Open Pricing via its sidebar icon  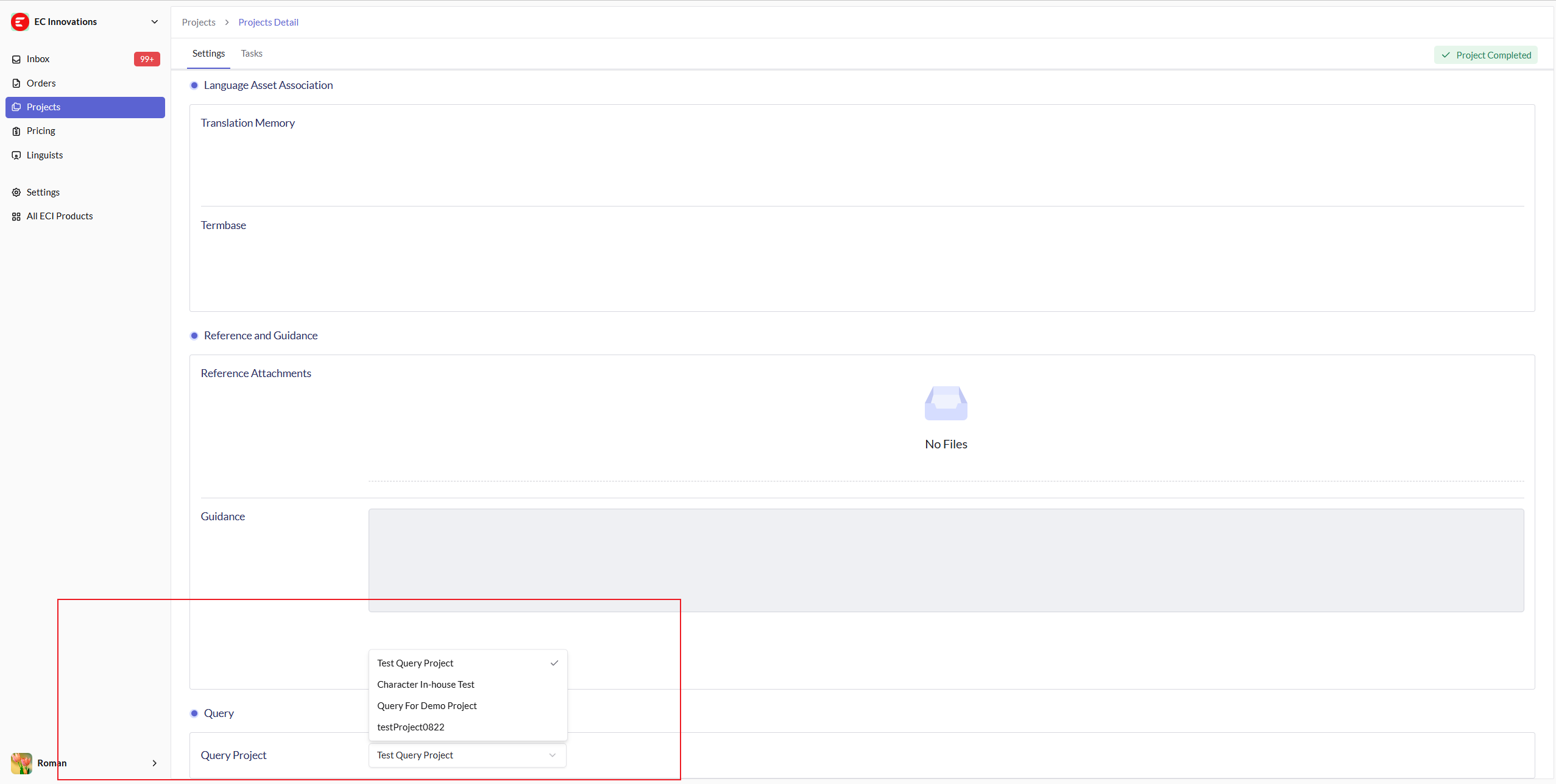pos(16,130)
